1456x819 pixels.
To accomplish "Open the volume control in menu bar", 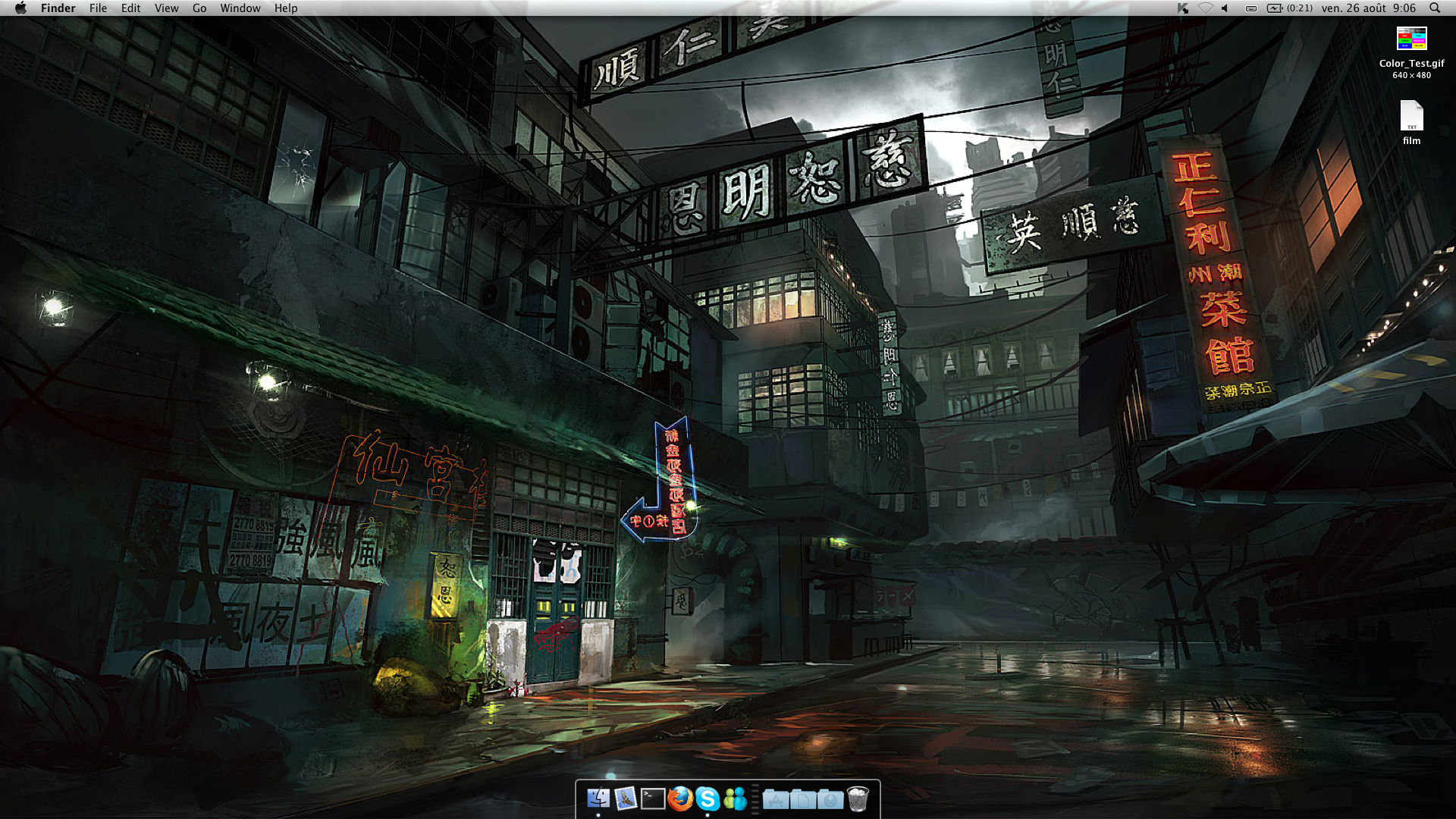I will [1225, 8].
